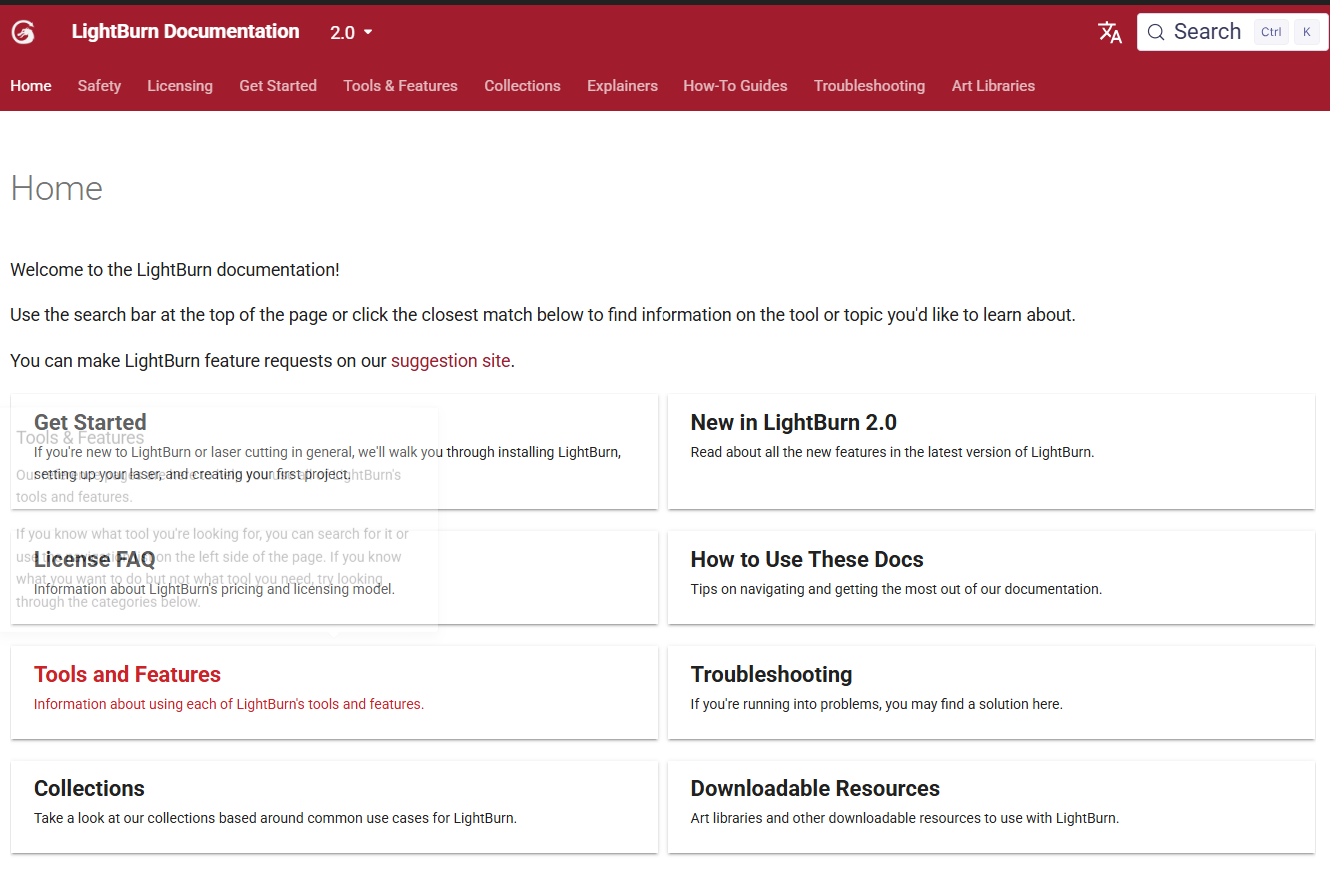Open the Downloadable Resources card
The height and width of the screenshot is (870, 1330).
[990, 805]
